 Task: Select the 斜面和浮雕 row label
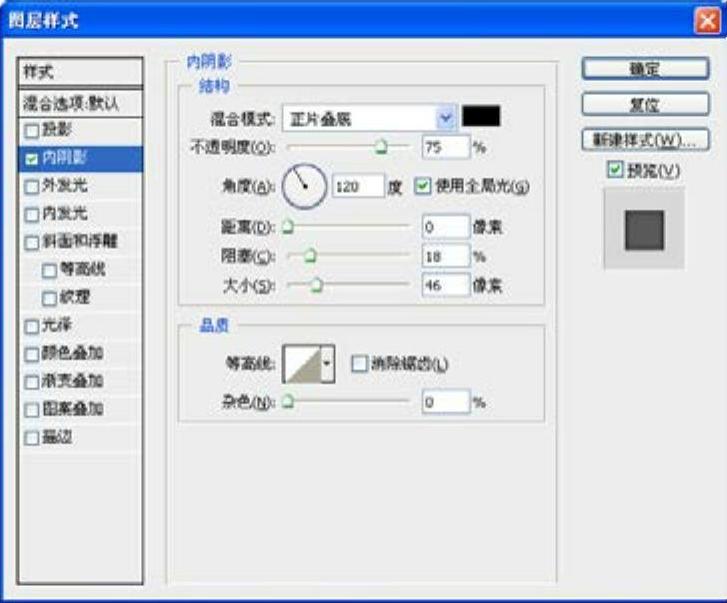(x=80, y=241)
